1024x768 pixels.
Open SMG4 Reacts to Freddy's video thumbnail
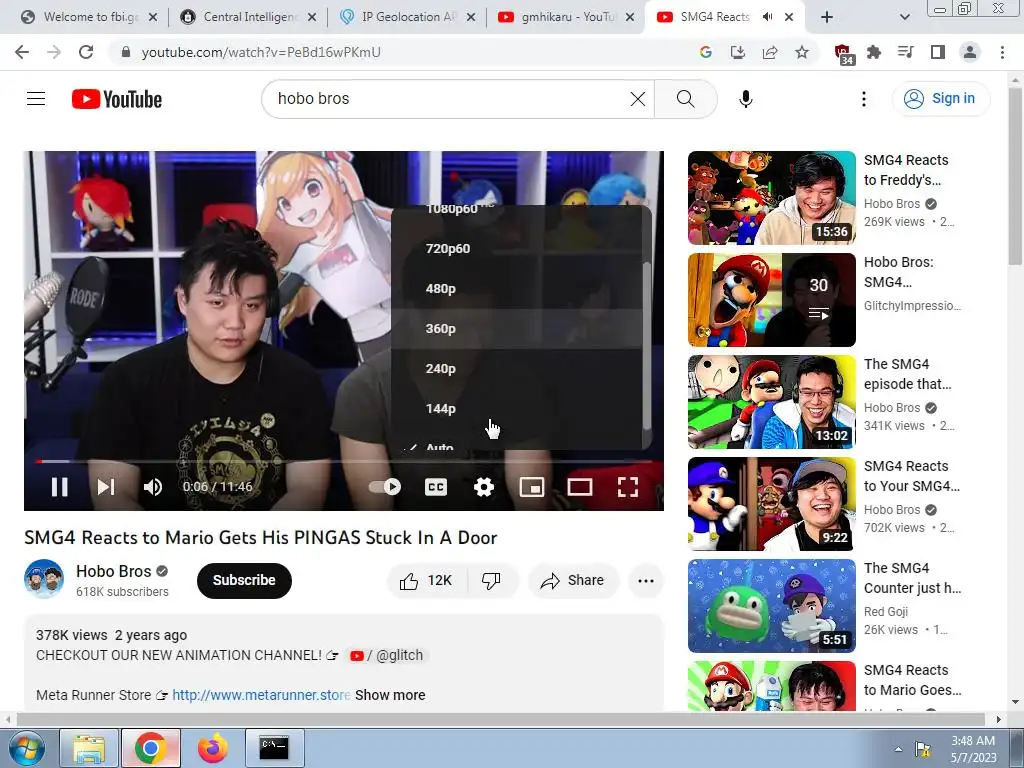click(x=771, y=198)
